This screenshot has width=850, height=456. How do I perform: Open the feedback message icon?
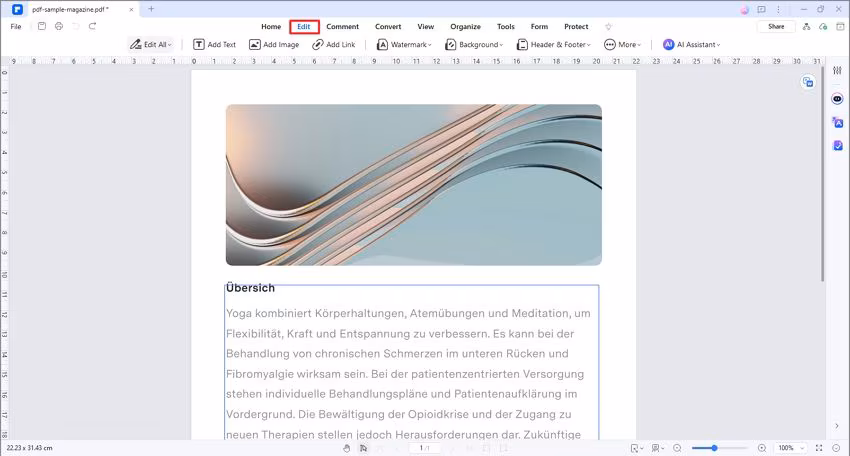click(x=761, y=10)
